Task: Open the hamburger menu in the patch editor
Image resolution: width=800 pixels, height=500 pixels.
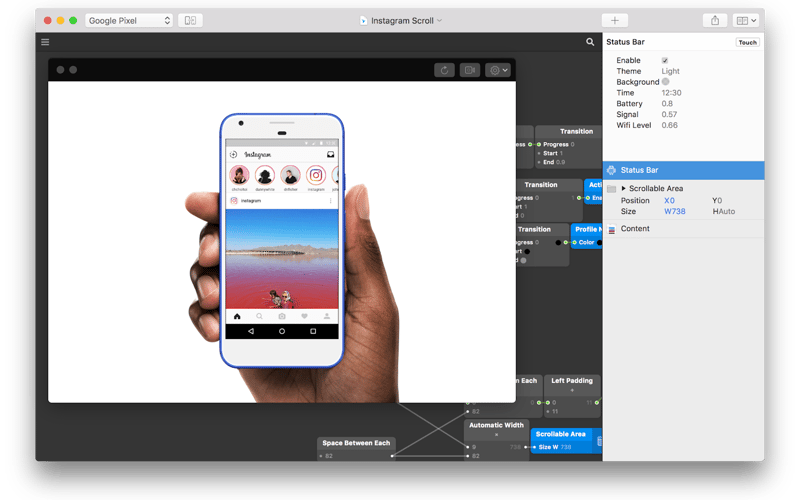Action: click(x=45, y=42)
